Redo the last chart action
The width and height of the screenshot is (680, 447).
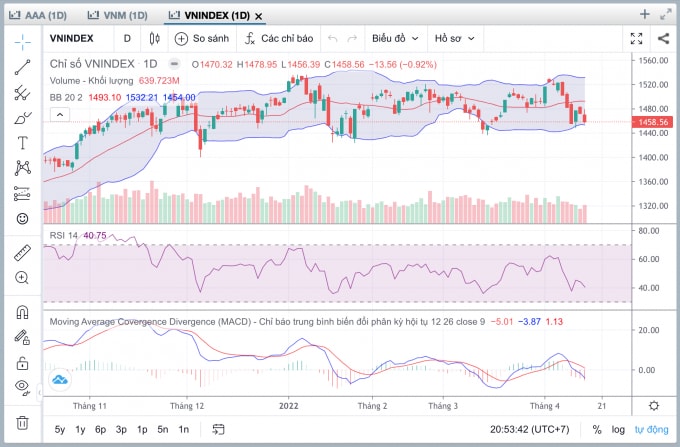pyautogui.click(x=352, y=39)
